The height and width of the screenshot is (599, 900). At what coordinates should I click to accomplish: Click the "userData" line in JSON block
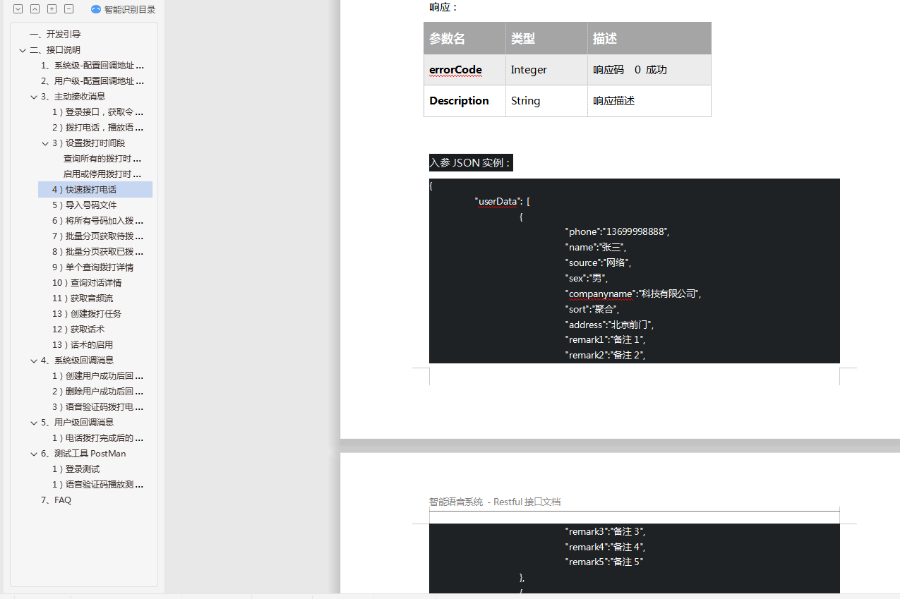503,201
